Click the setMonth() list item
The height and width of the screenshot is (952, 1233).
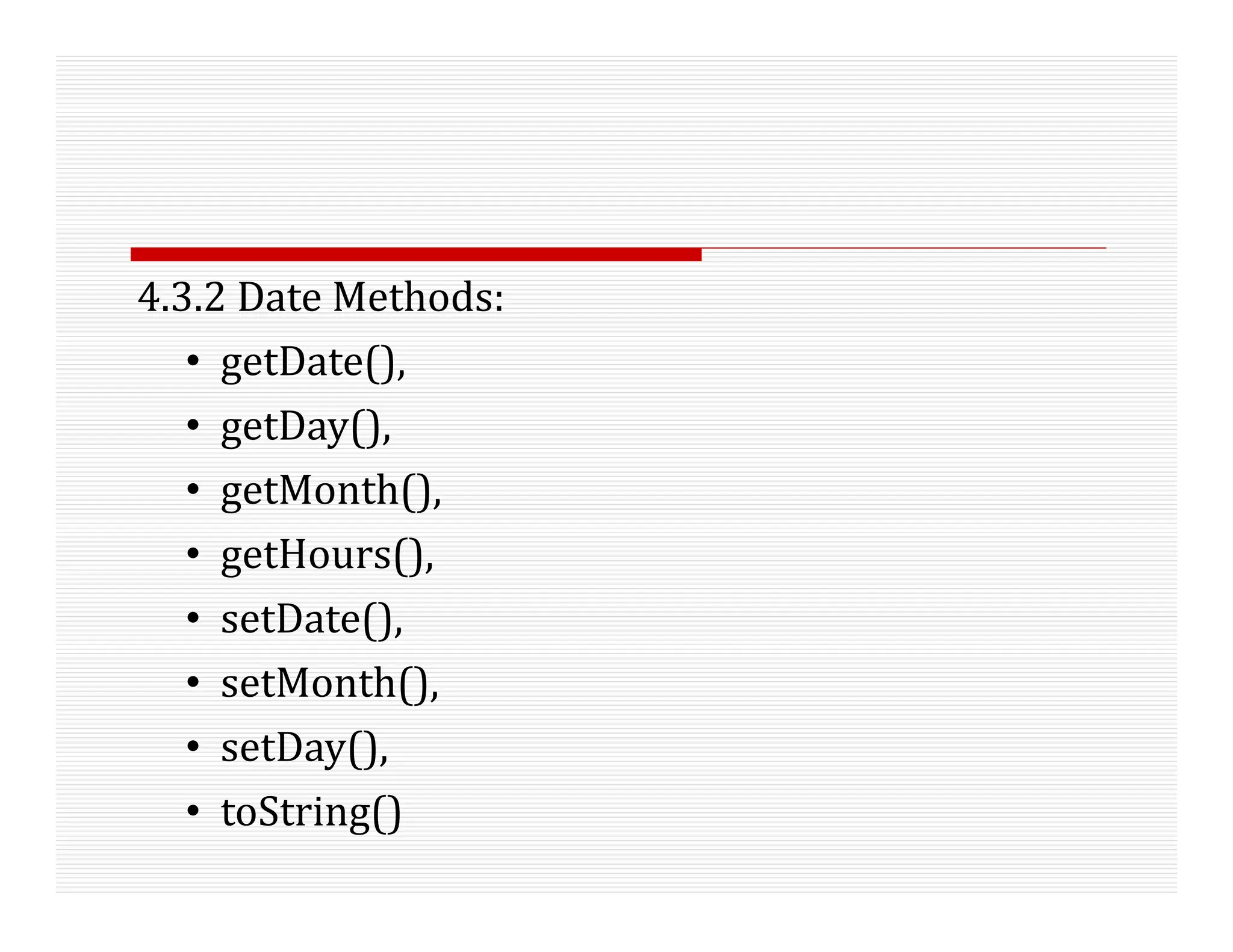(x=330, y=684)
